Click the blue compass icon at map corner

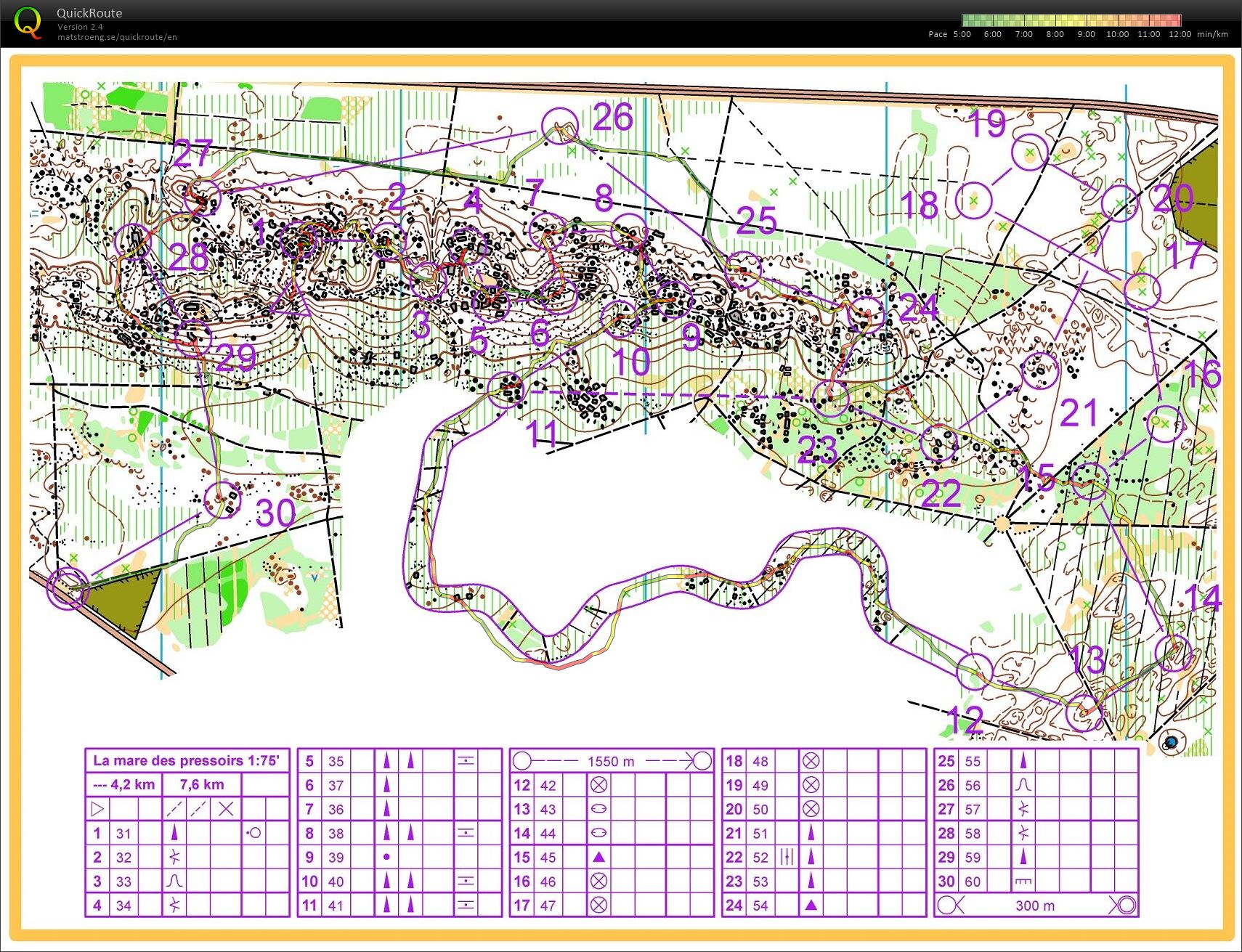[1170, 742]
